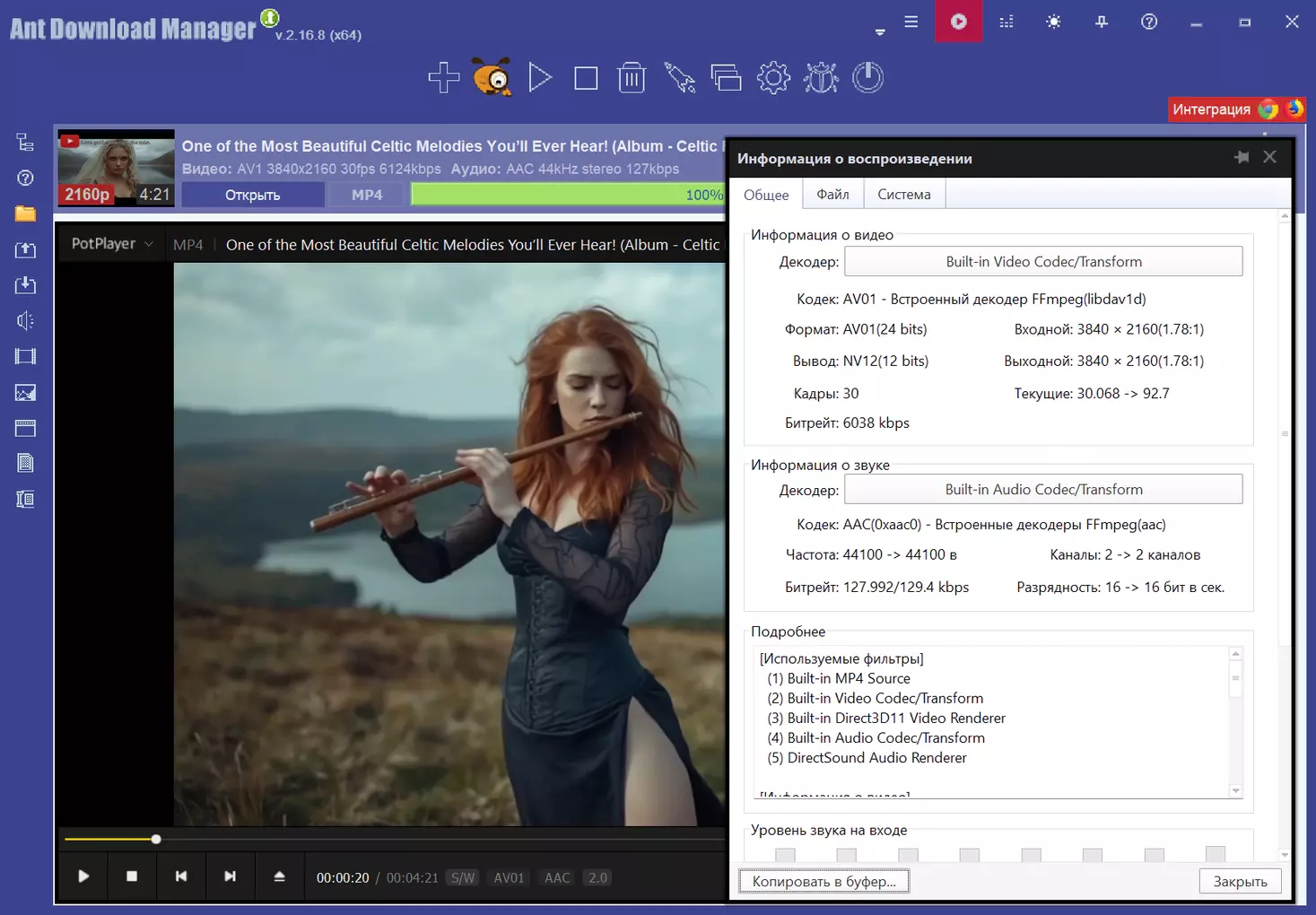Switch to the Файл tab
1316x915 pixels.
(832, 195)
